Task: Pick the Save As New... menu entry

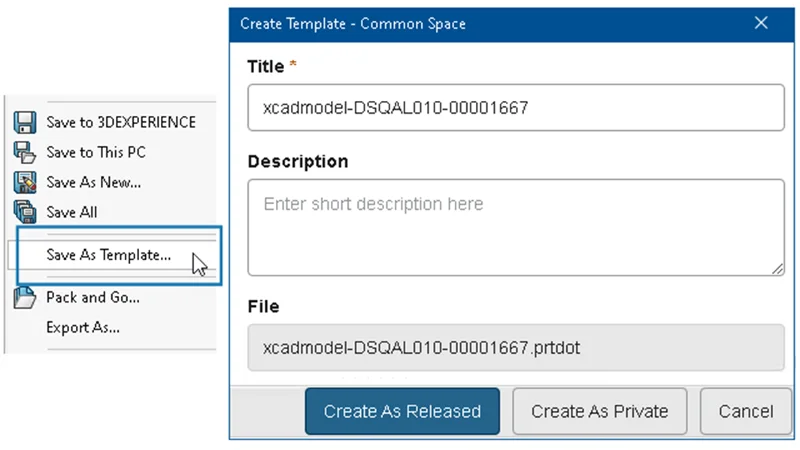Action: [93, 182]
